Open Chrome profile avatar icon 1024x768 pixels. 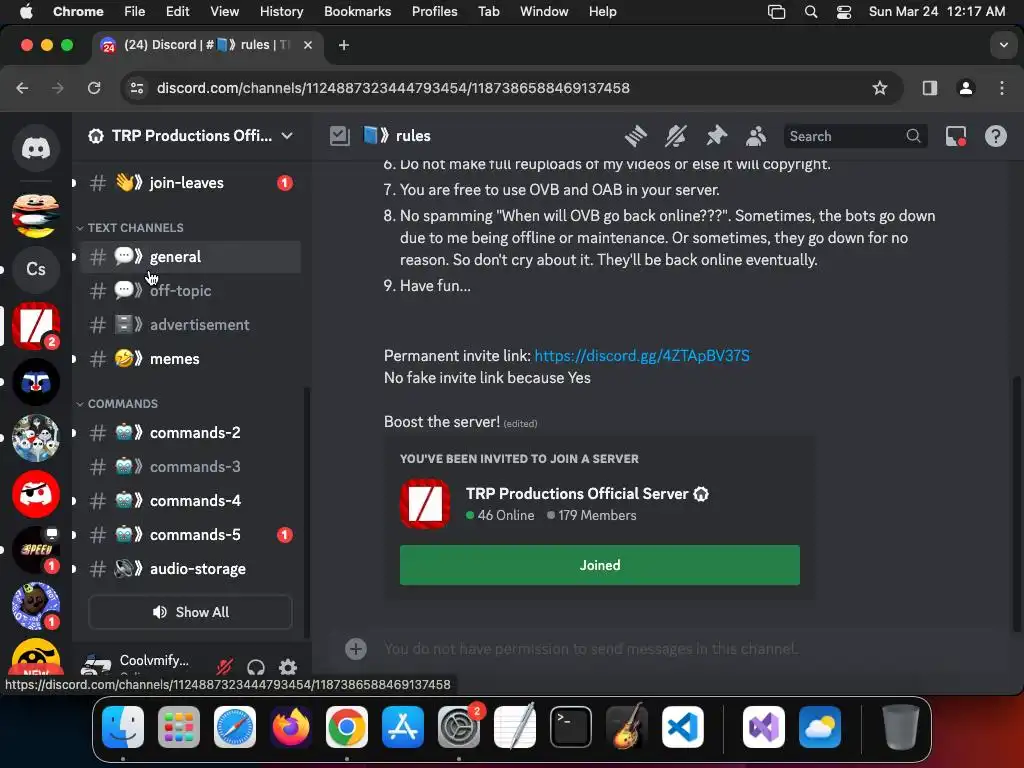click(966, 88)
